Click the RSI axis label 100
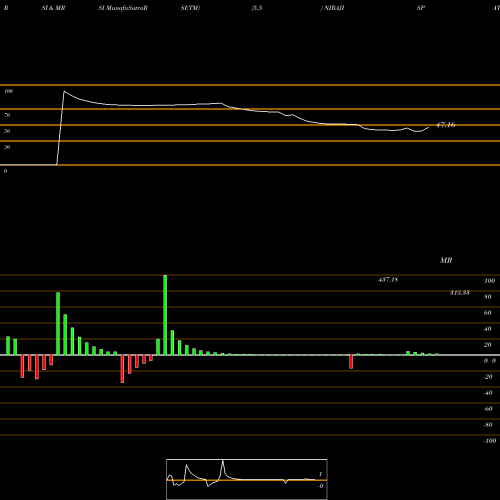 click(x=8, y=91)
